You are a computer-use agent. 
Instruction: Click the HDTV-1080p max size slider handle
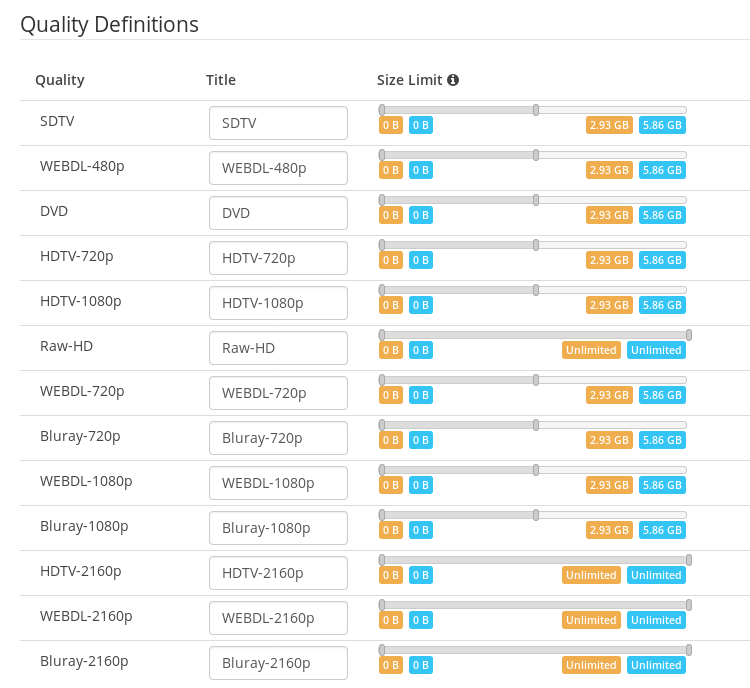tap(536, 290)
